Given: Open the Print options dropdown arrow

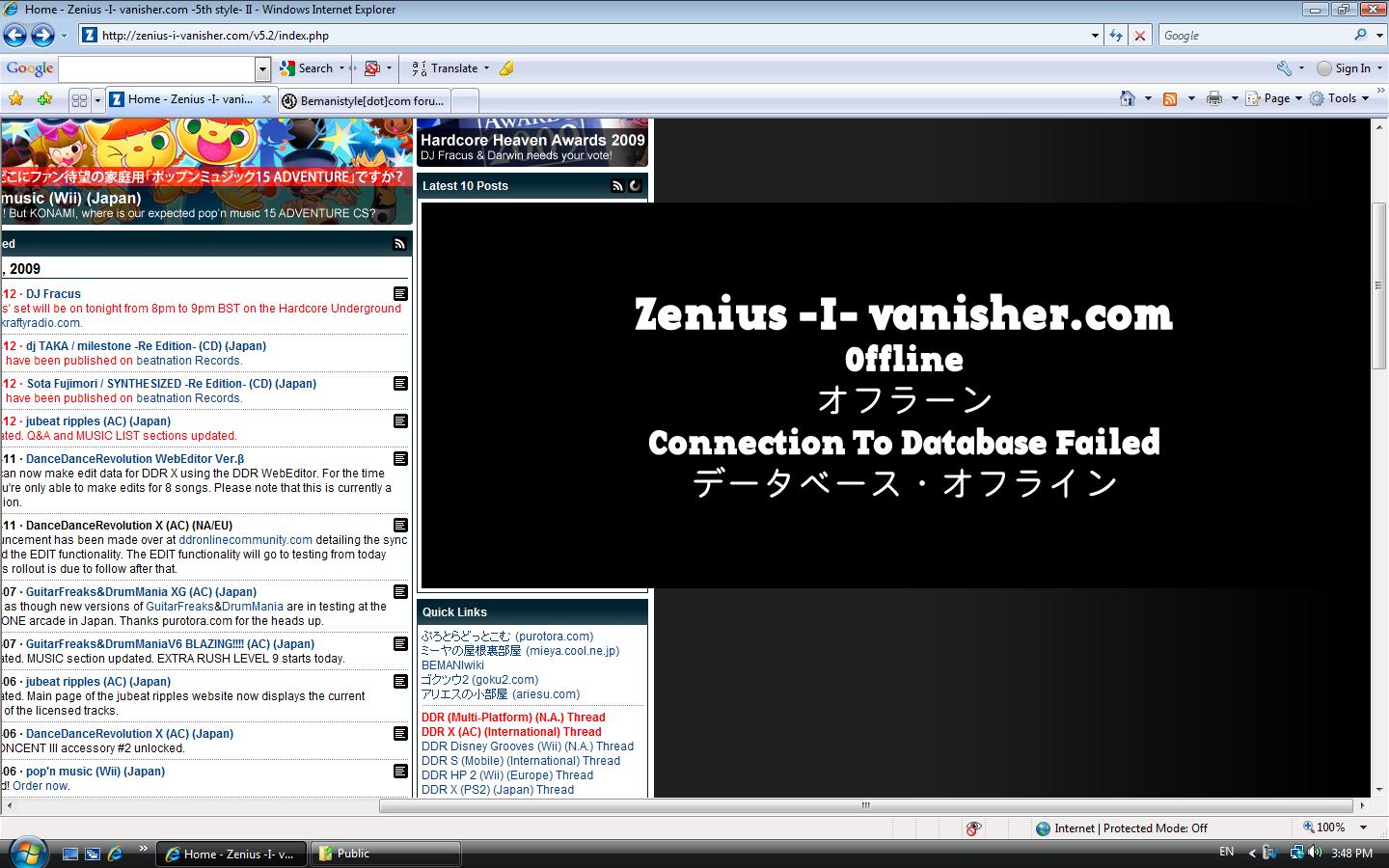Looking at the screenshot, I should (1235, 98).
